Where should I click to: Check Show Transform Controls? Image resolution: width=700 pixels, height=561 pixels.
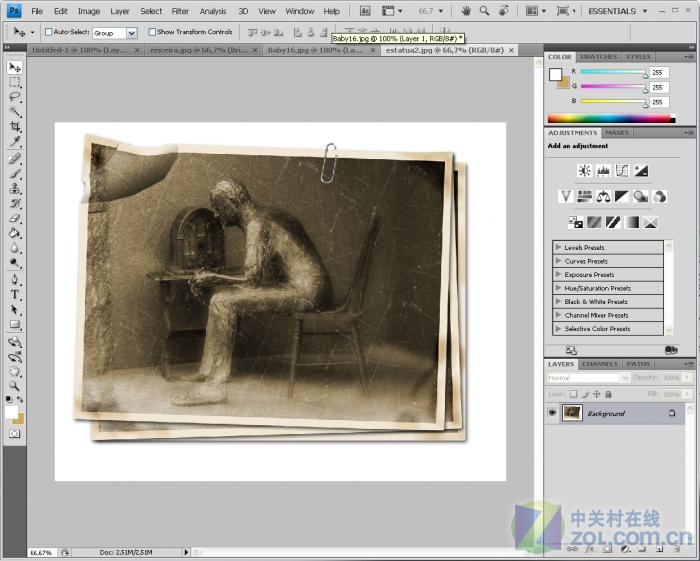152,32
